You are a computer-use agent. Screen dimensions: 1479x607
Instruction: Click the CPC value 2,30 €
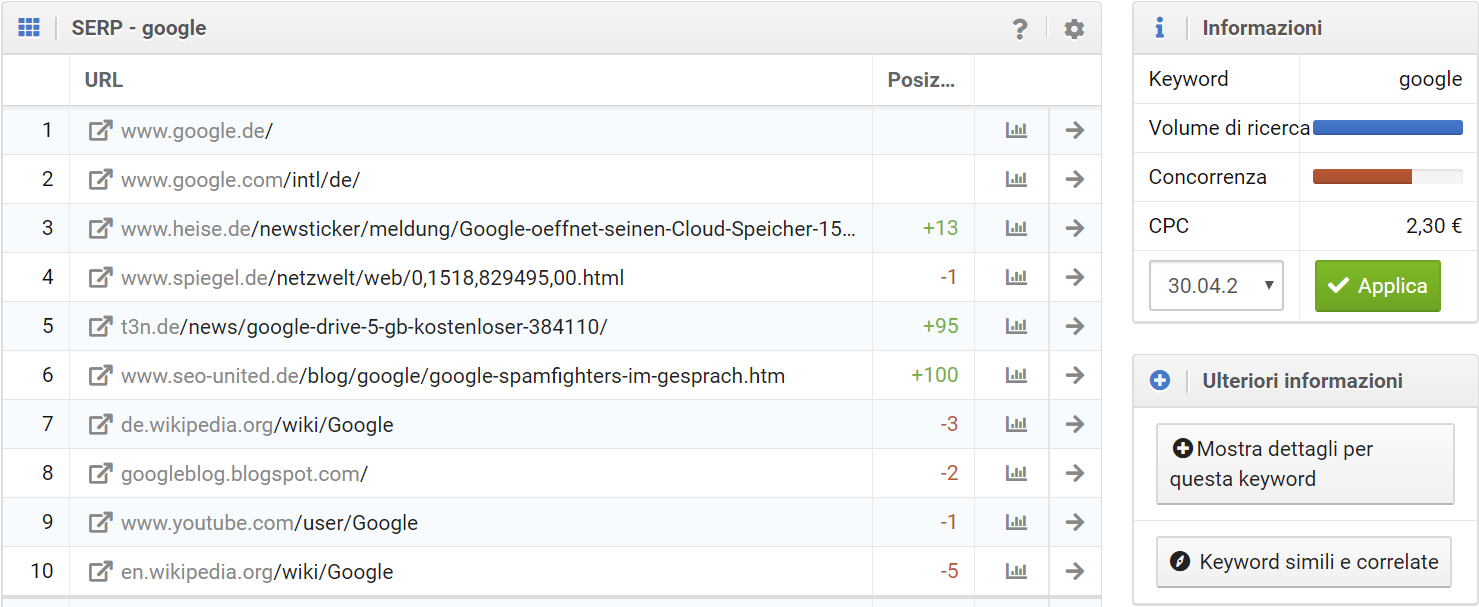point(1434,226)
